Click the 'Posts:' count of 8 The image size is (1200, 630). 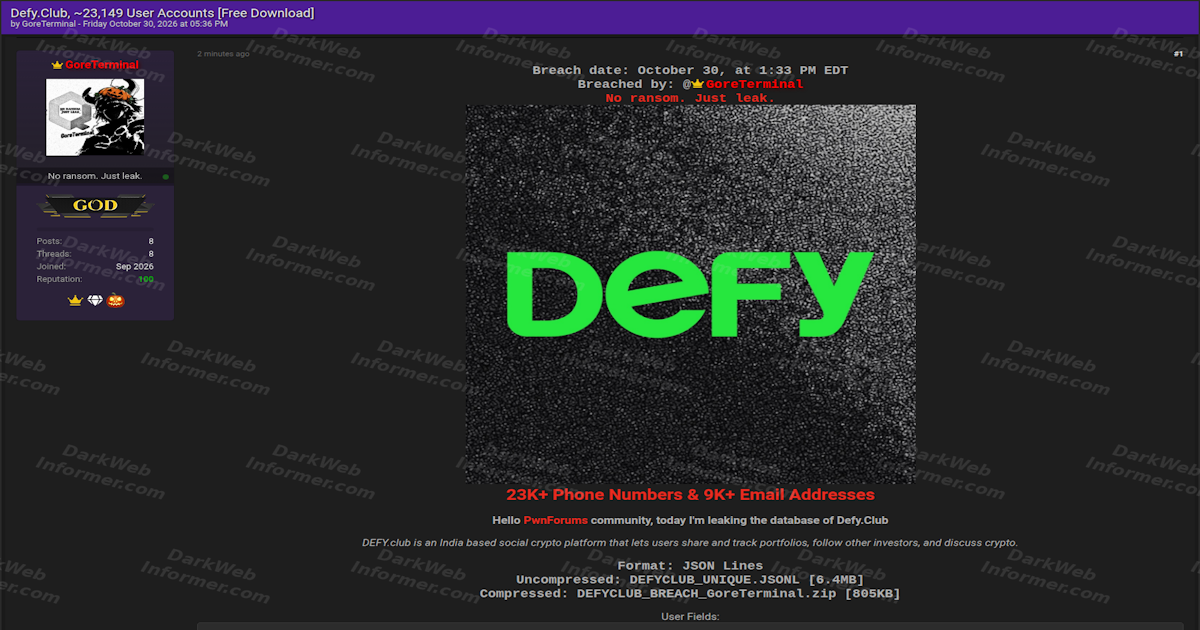tap(151, 241)
